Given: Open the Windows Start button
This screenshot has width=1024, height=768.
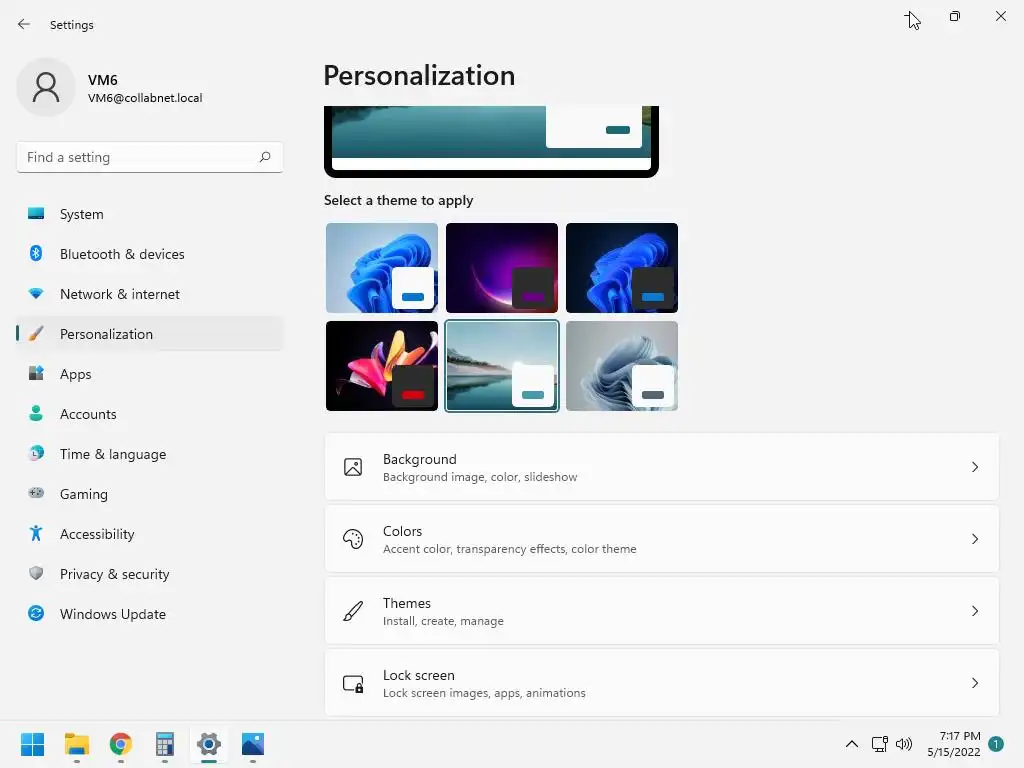Looking at the screenshot, I should click(x=33, y=744).
